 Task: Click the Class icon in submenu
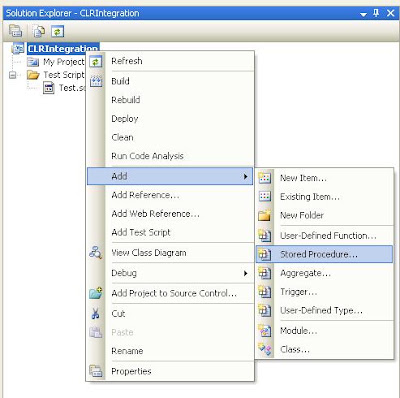click(x=265, y=349)
